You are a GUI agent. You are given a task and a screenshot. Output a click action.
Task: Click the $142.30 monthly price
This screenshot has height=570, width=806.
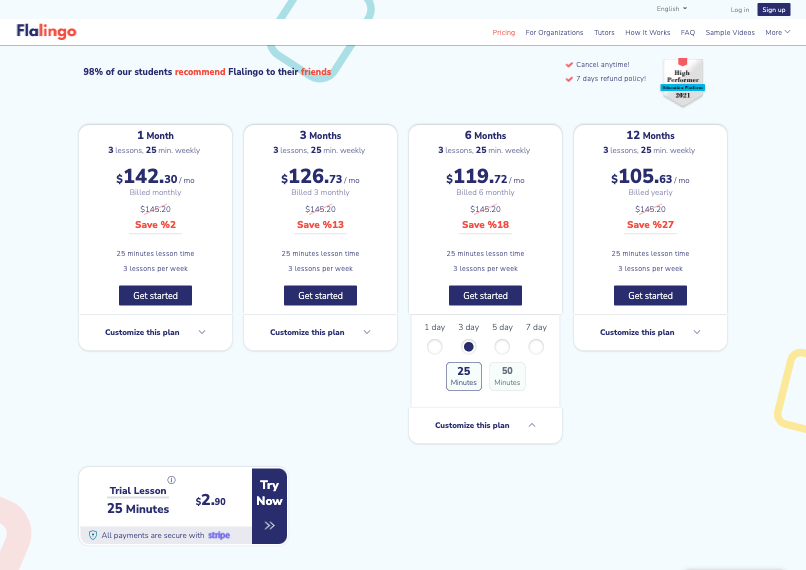[155, 177]
